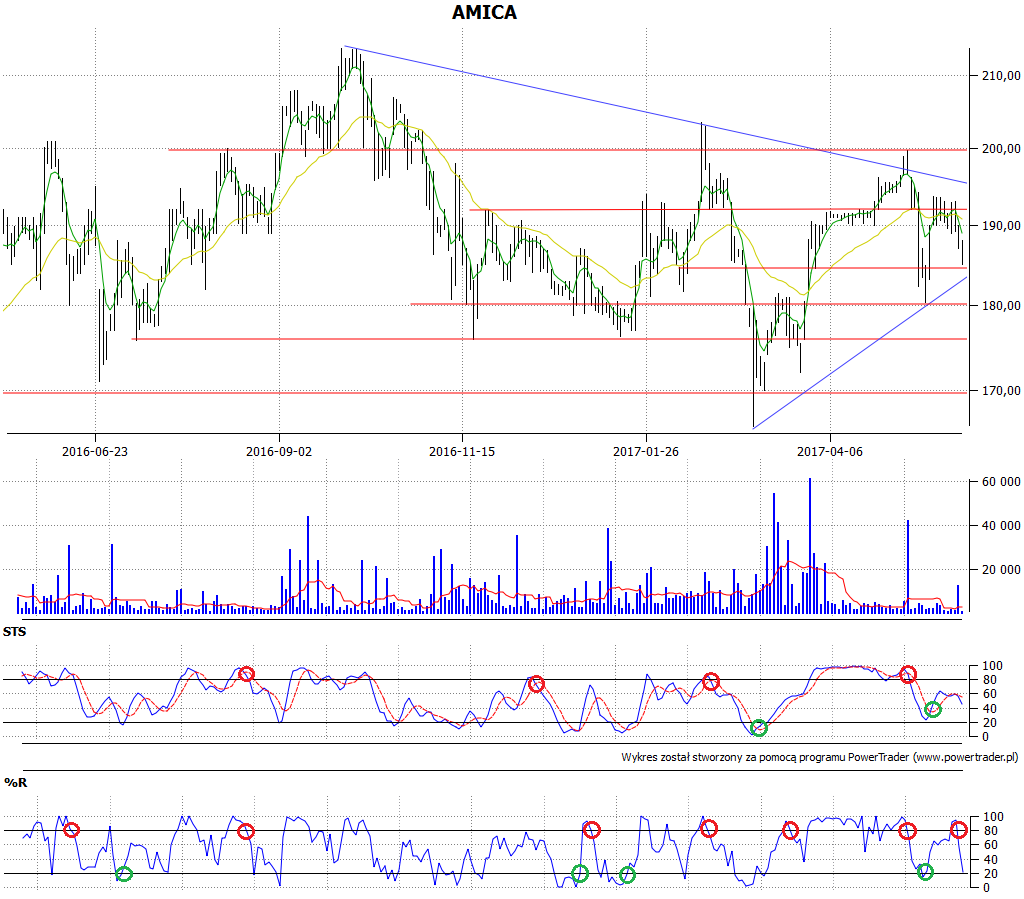The width and height of the screenshot is (1024, 899).
Task: Click the 180,00 price axis label
Action: [1000, 306]
